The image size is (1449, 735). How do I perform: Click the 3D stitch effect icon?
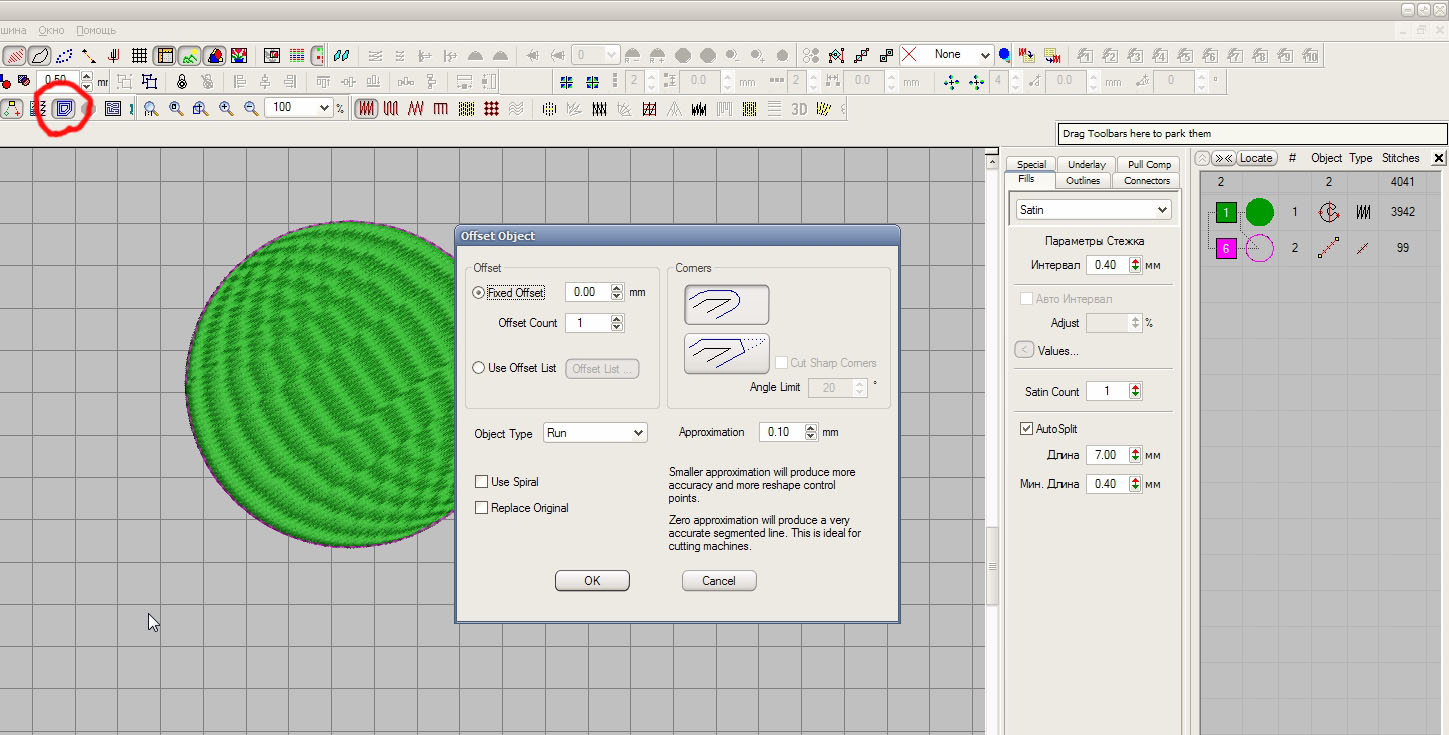[x=799, y=108]
